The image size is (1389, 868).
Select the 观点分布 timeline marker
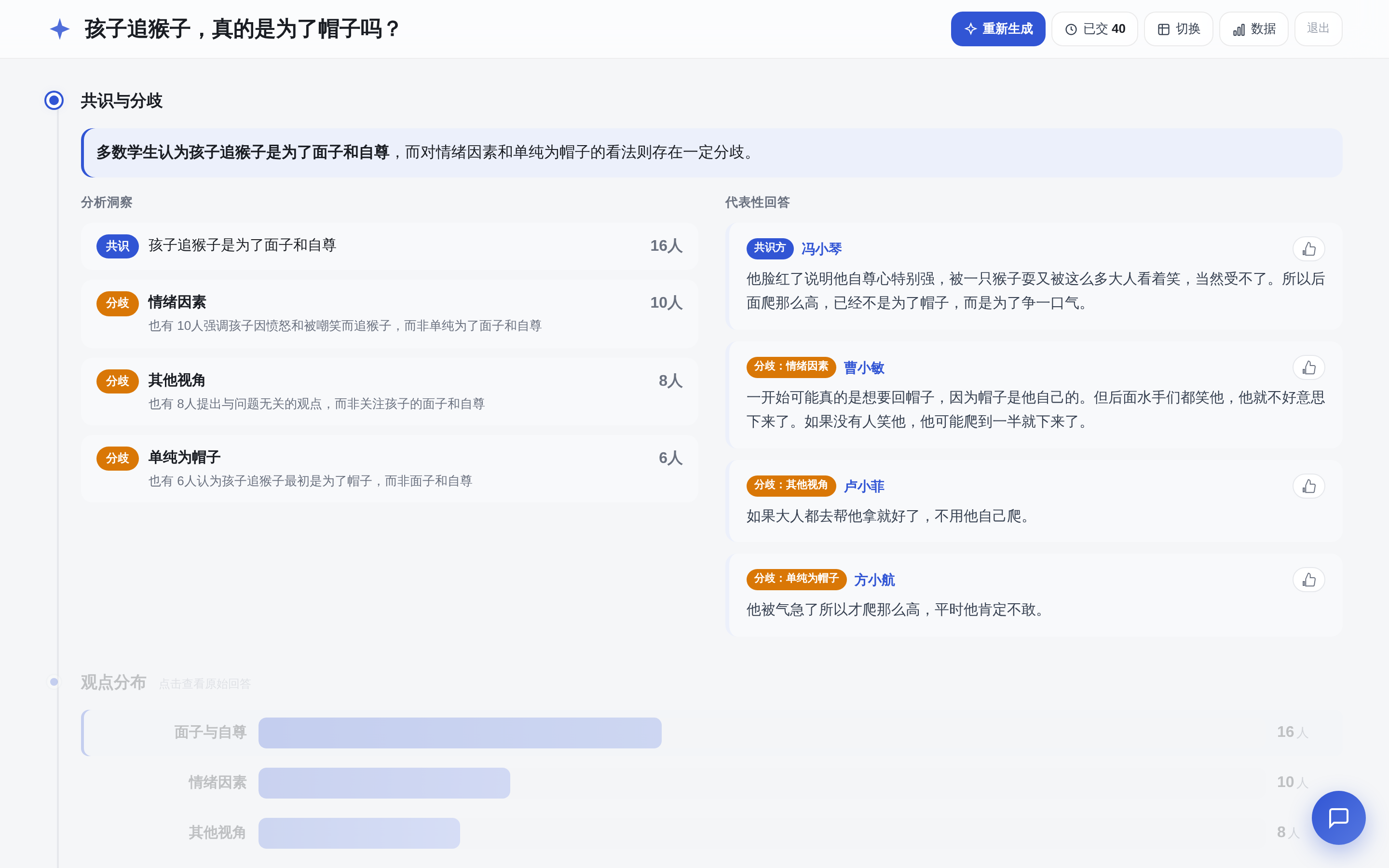coord(54,682)
